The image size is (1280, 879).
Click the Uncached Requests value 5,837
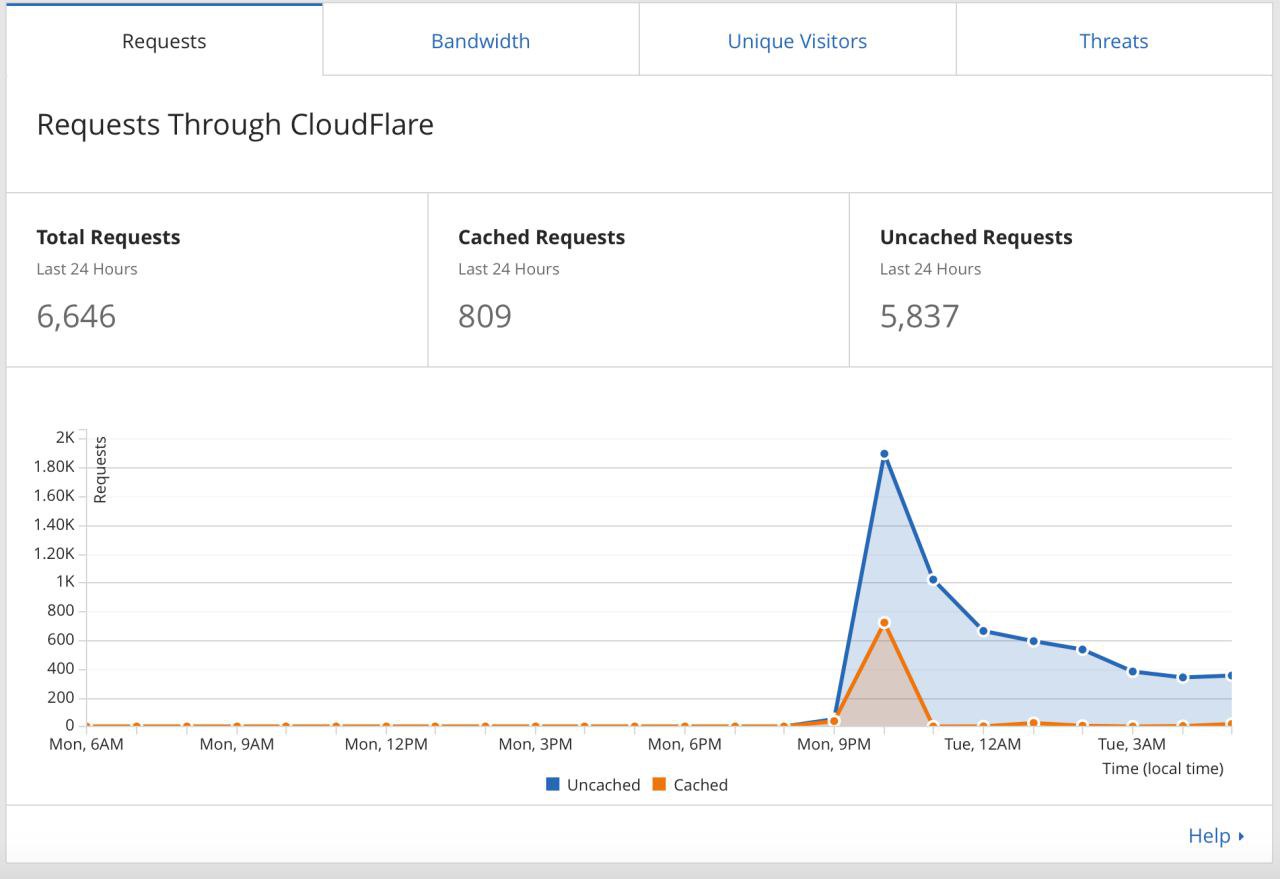point(919,316)
